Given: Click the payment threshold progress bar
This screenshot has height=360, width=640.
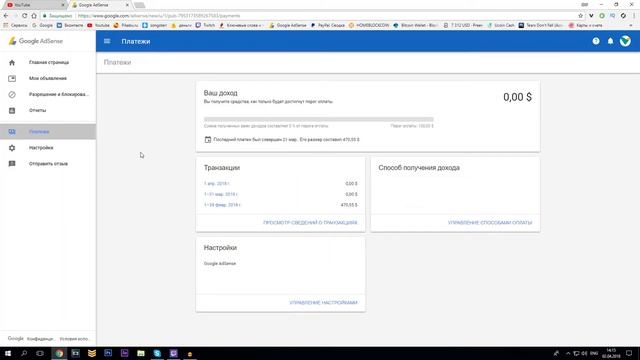Looking at the screenshot, I should (319, 119).
